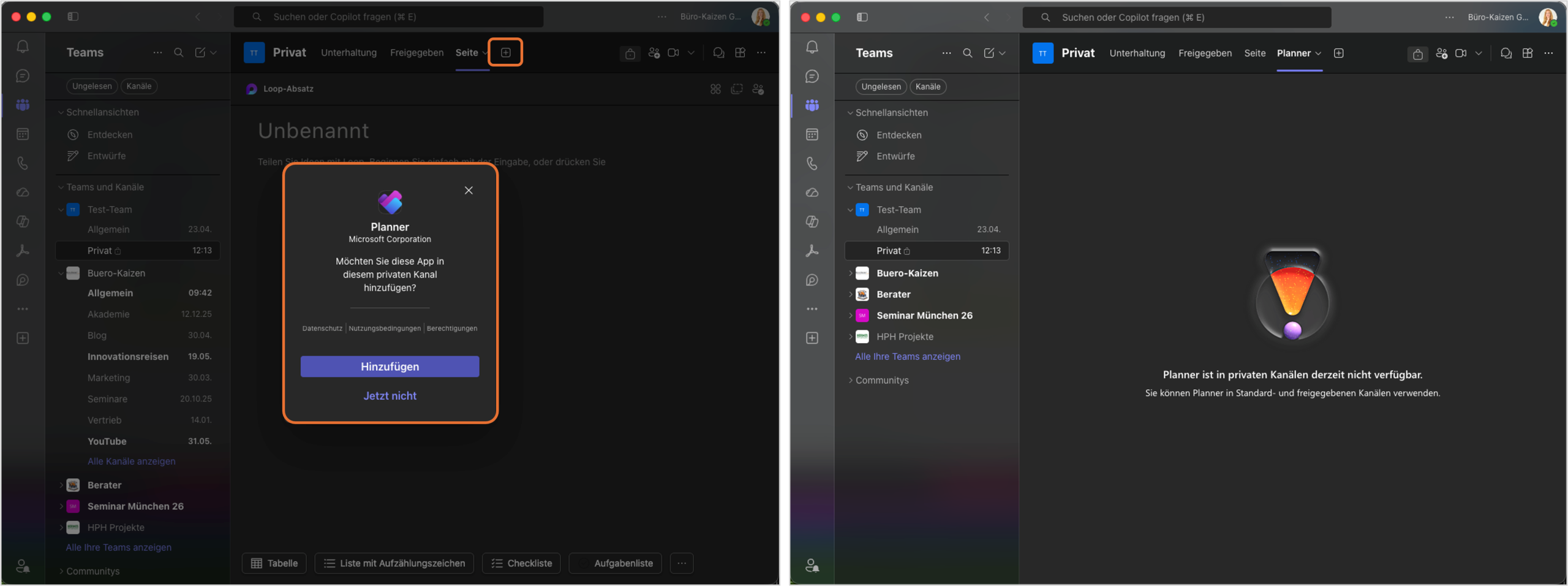Close the Planner dialog in left window
The image size is (1568, 586).
tap(469, 191)
